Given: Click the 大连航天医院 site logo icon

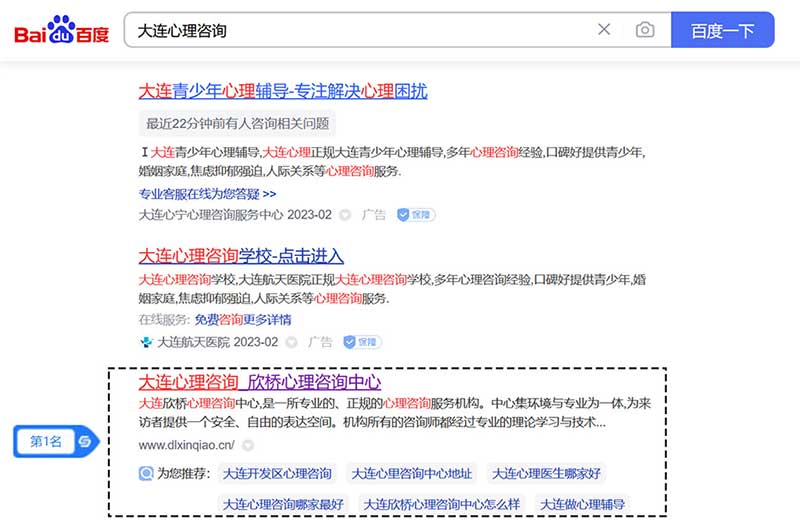Looking at the screenshot, I should 146,342.
